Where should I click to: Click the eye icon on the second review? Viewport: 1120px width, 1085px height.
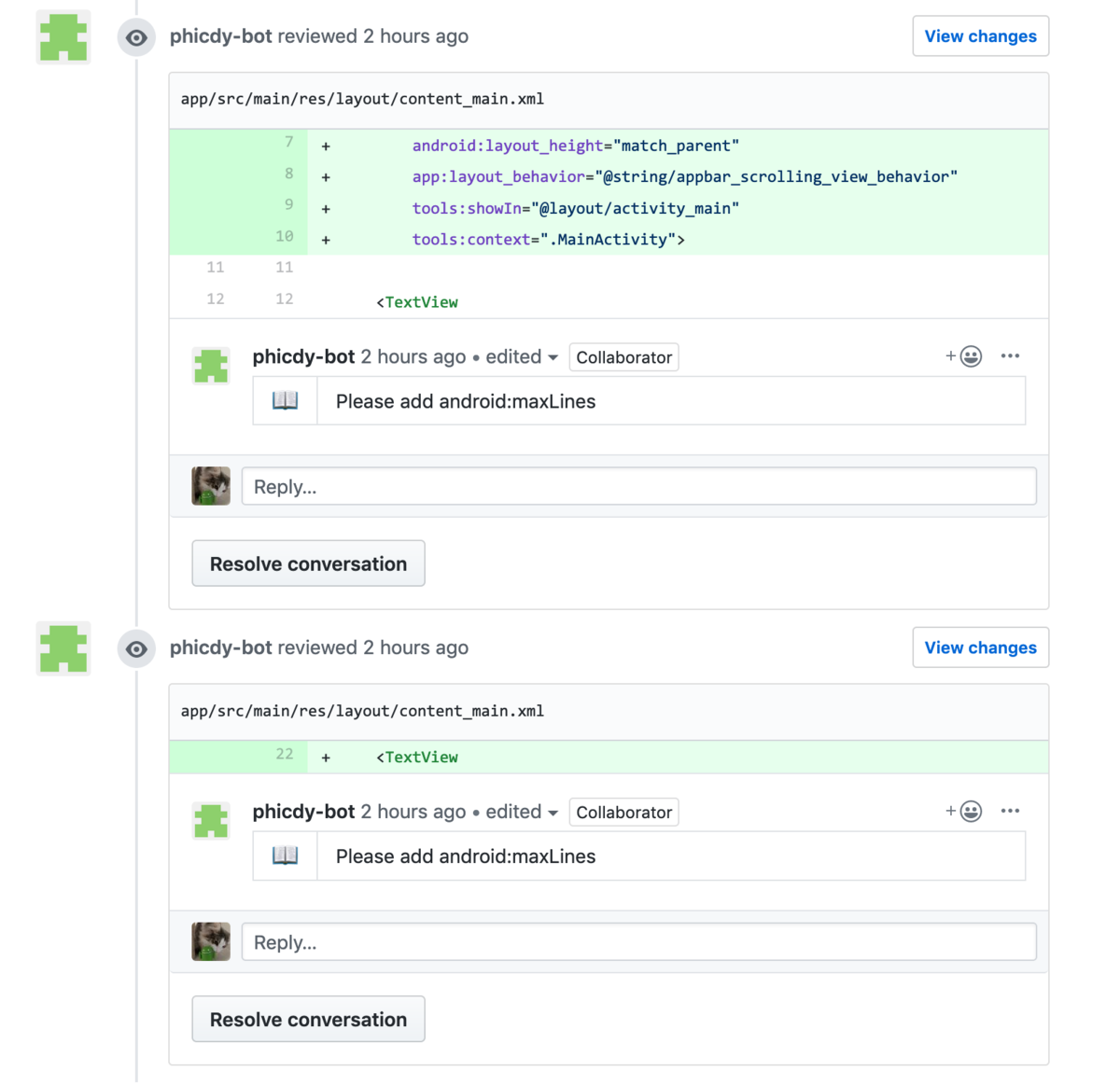coord(136,648)
